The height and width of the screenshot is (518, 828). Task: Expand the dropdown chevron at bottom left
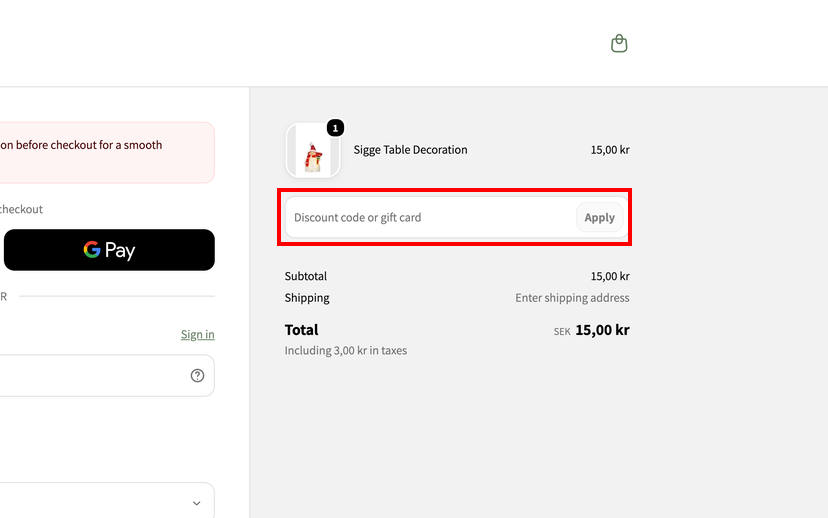tap(196, 503)
